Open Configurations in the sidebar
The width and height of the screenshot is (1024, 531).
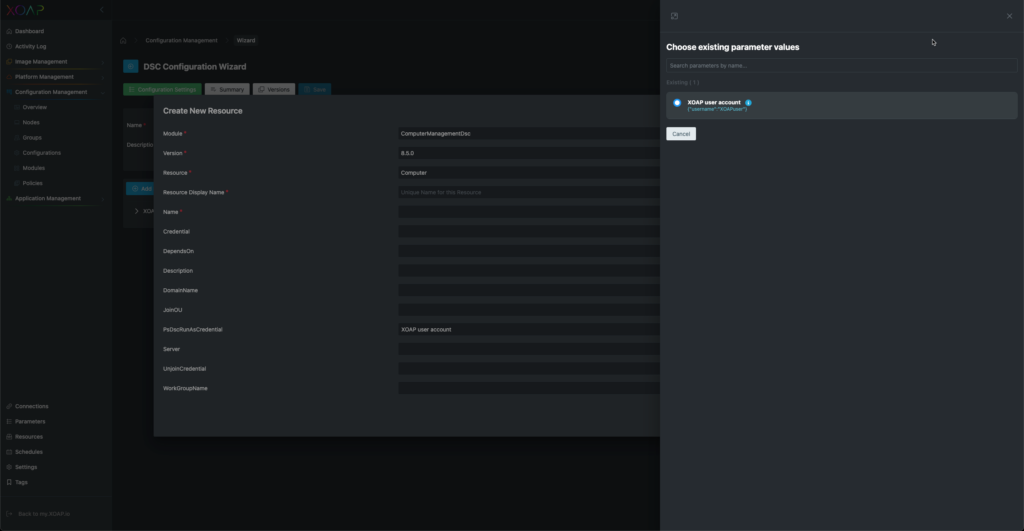(41, 153)
